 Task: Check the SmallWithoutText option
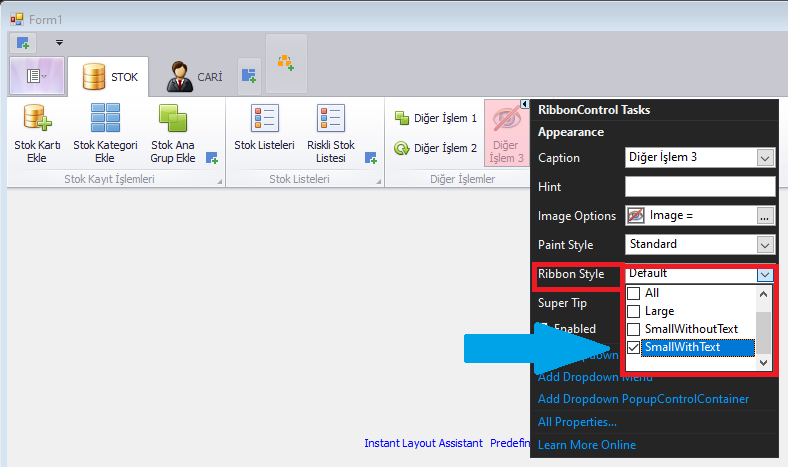(x=634, y=329)
